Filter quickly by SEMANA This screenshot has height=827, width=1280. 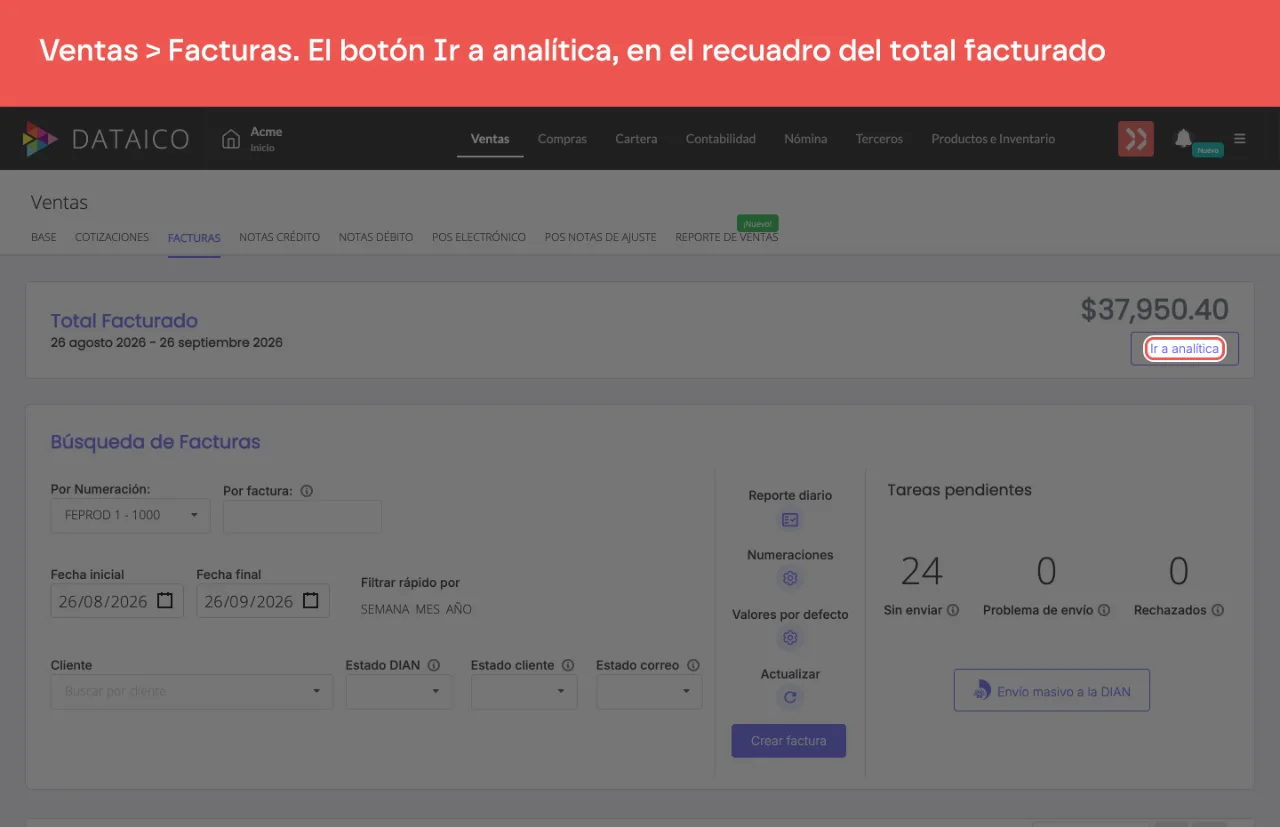[385, 609]
